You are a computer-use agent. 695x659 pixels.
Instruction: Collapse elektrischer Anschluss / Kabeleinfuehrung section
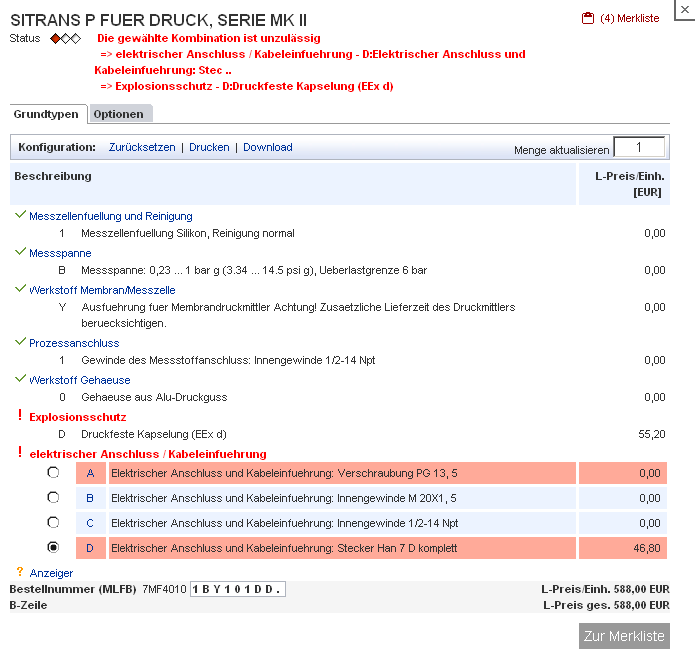coord(148,454)
